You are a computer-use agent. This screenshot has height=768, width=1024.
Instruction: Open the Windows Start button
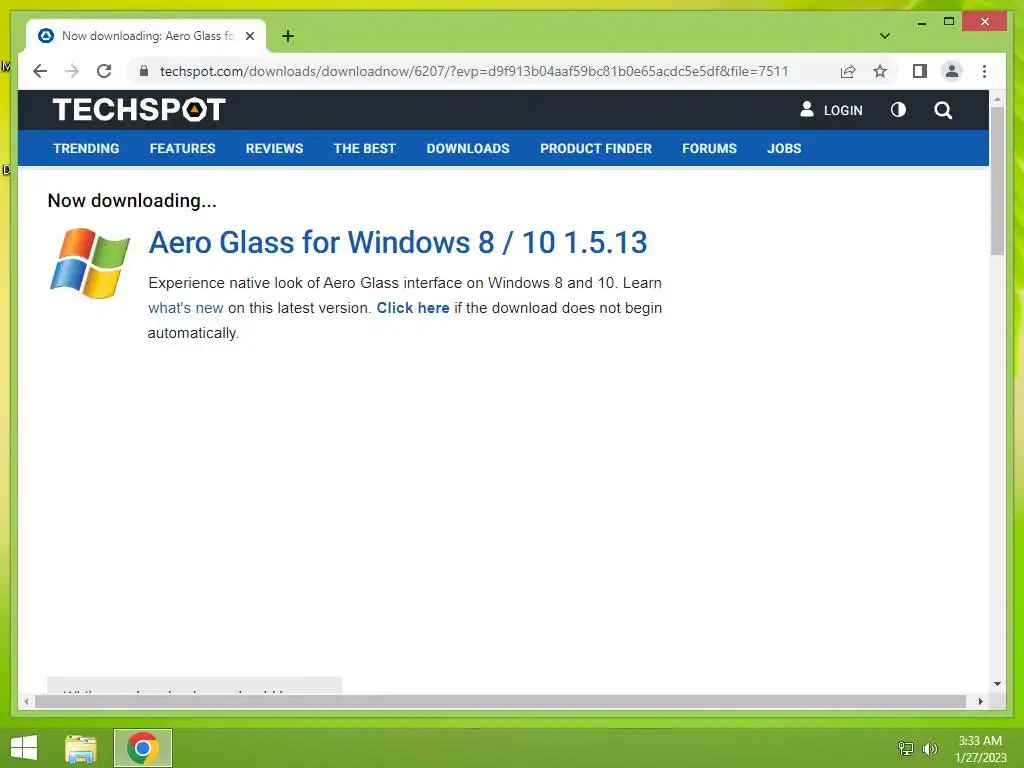coord(24,748)
